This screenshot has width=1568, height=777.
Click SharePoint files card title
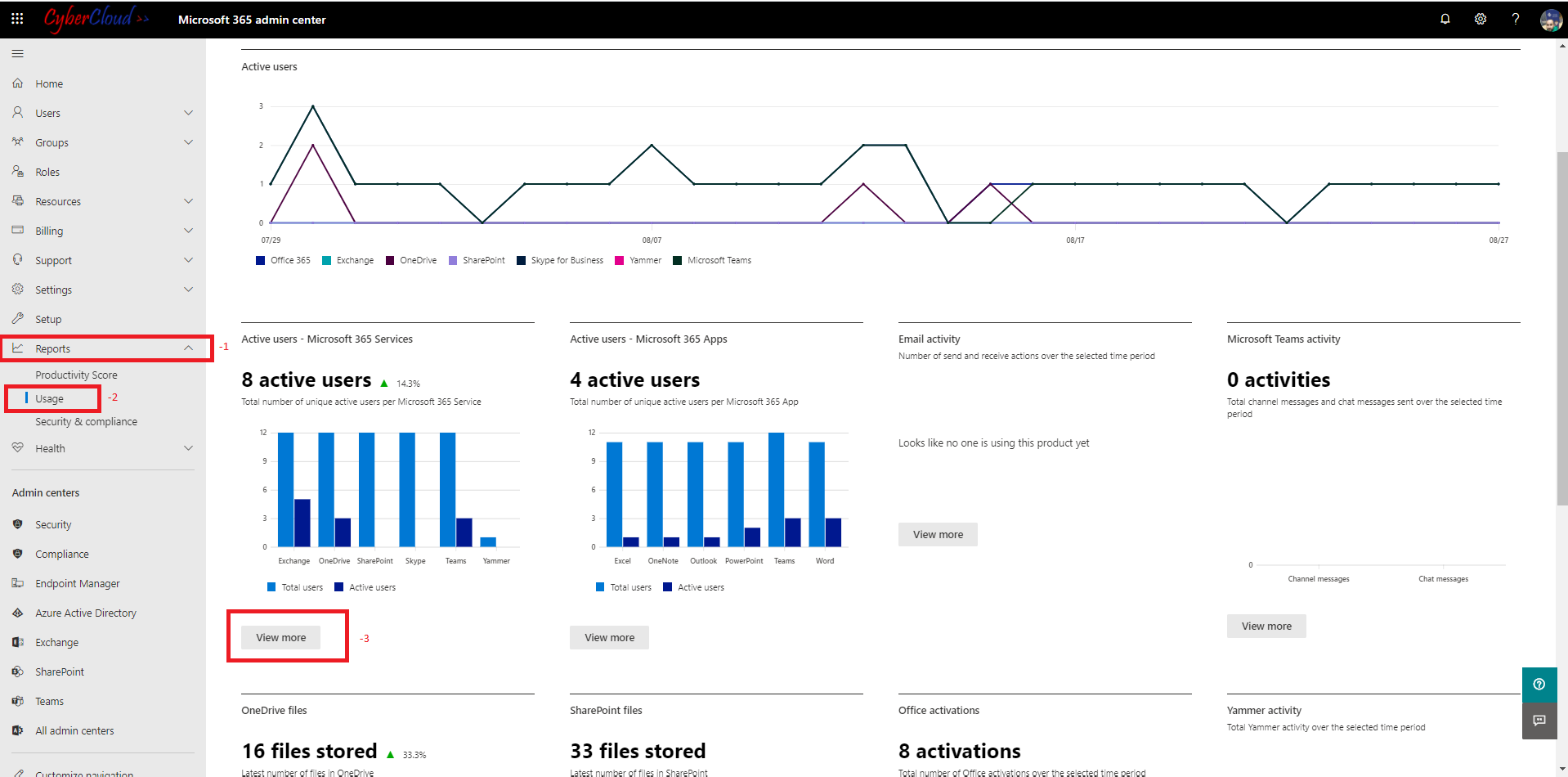[606, 710]
